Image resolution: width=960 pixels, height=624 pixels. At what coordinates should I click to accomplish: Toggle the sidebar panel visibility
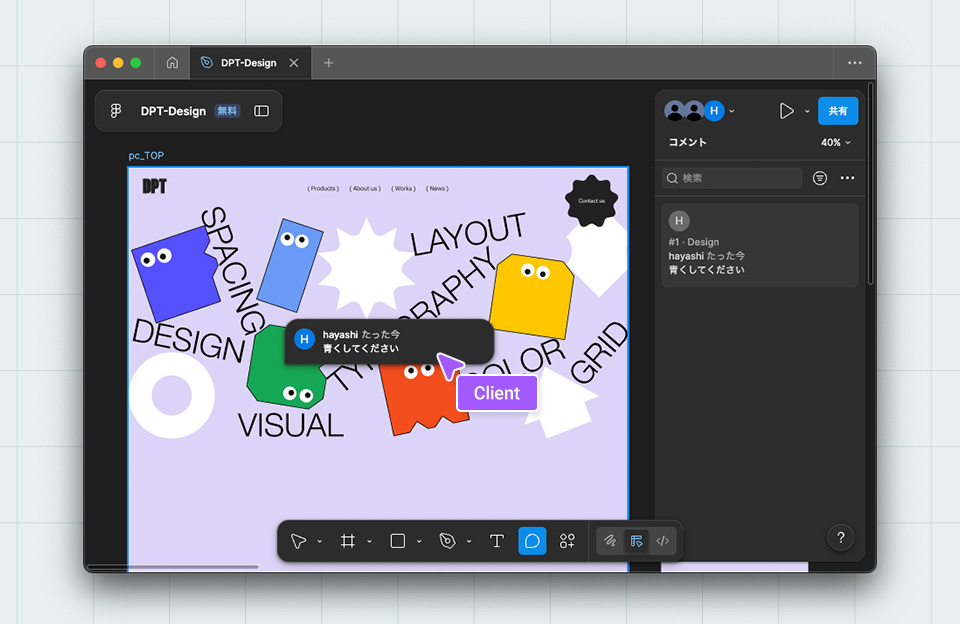coord(261,111)
